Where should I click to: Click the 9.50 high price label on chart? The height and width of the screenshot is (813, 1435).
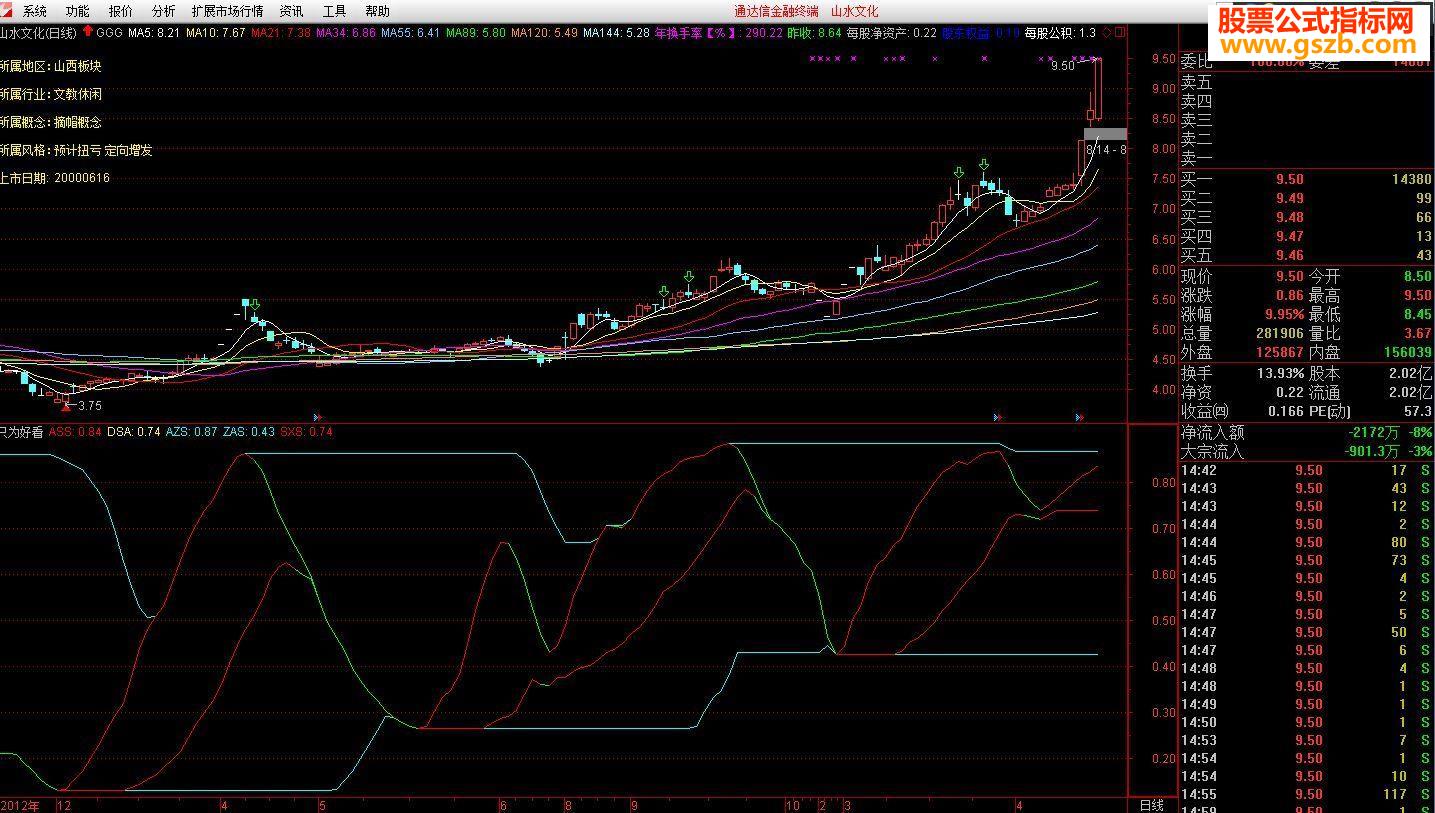[1062, 66]
